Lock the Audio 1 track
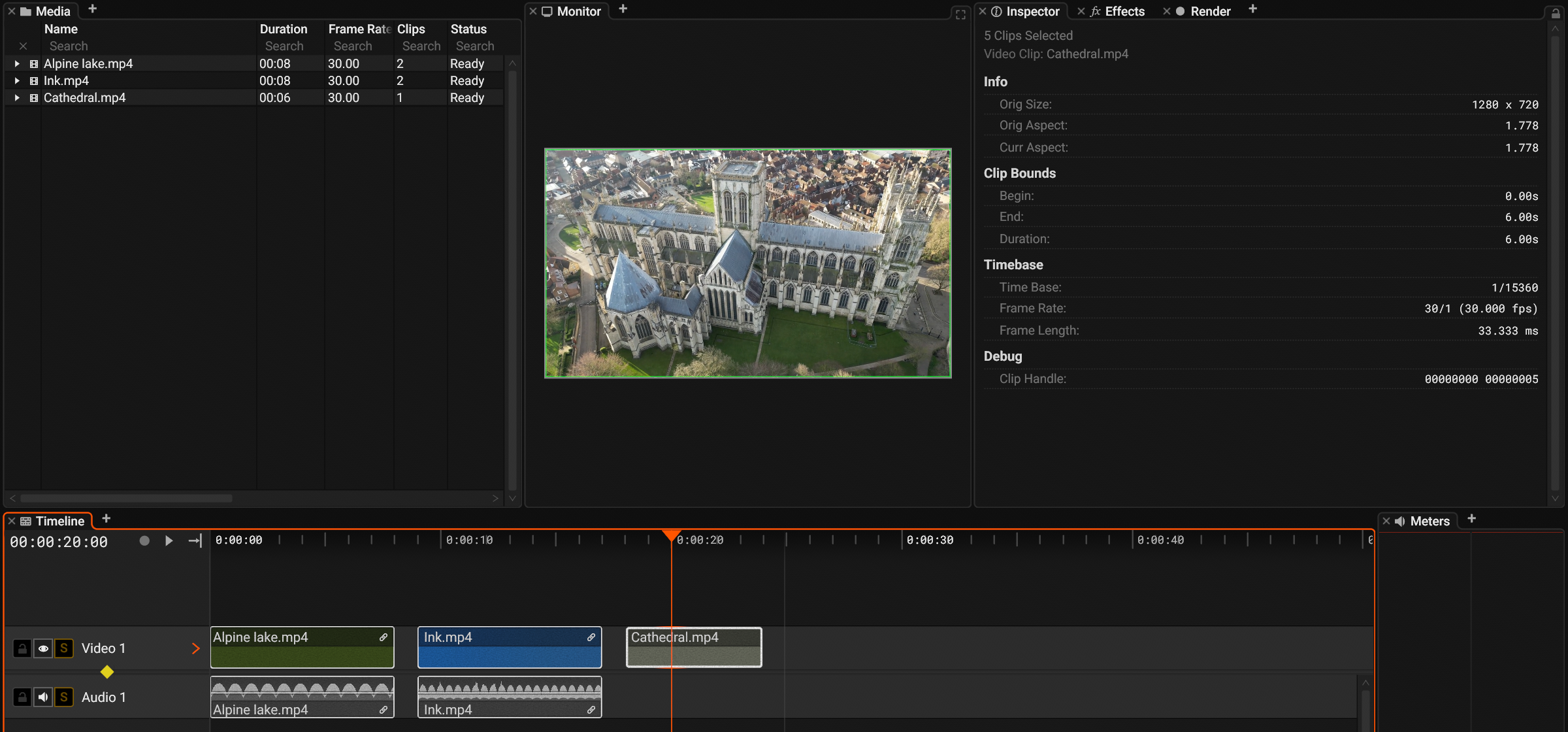 point(22,697)
